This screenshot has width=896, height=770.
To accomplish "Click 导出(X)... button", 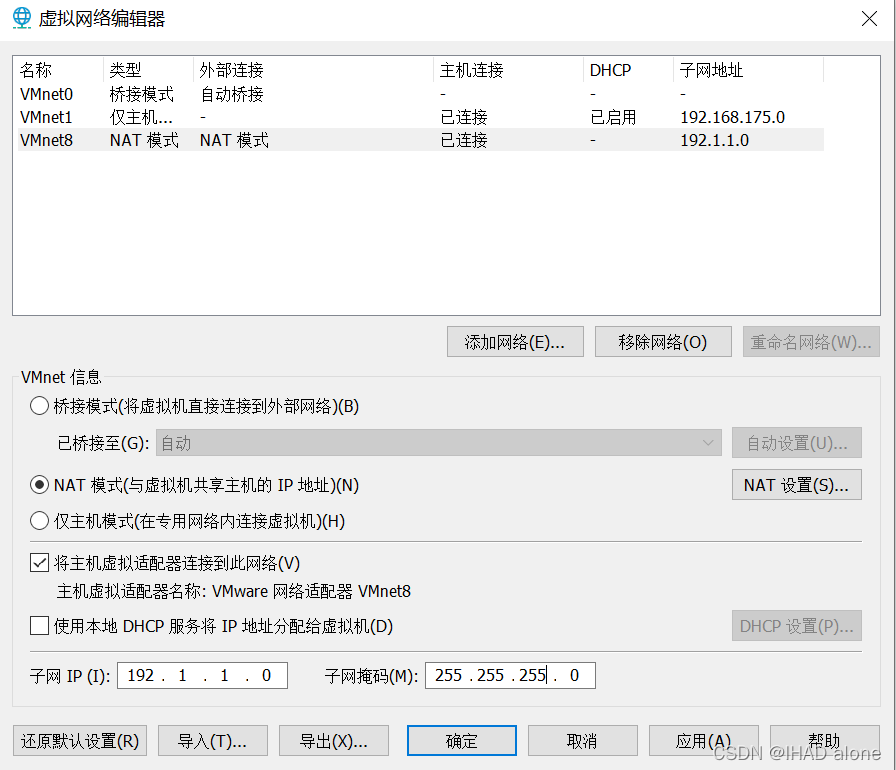I will tap(334, 741).
